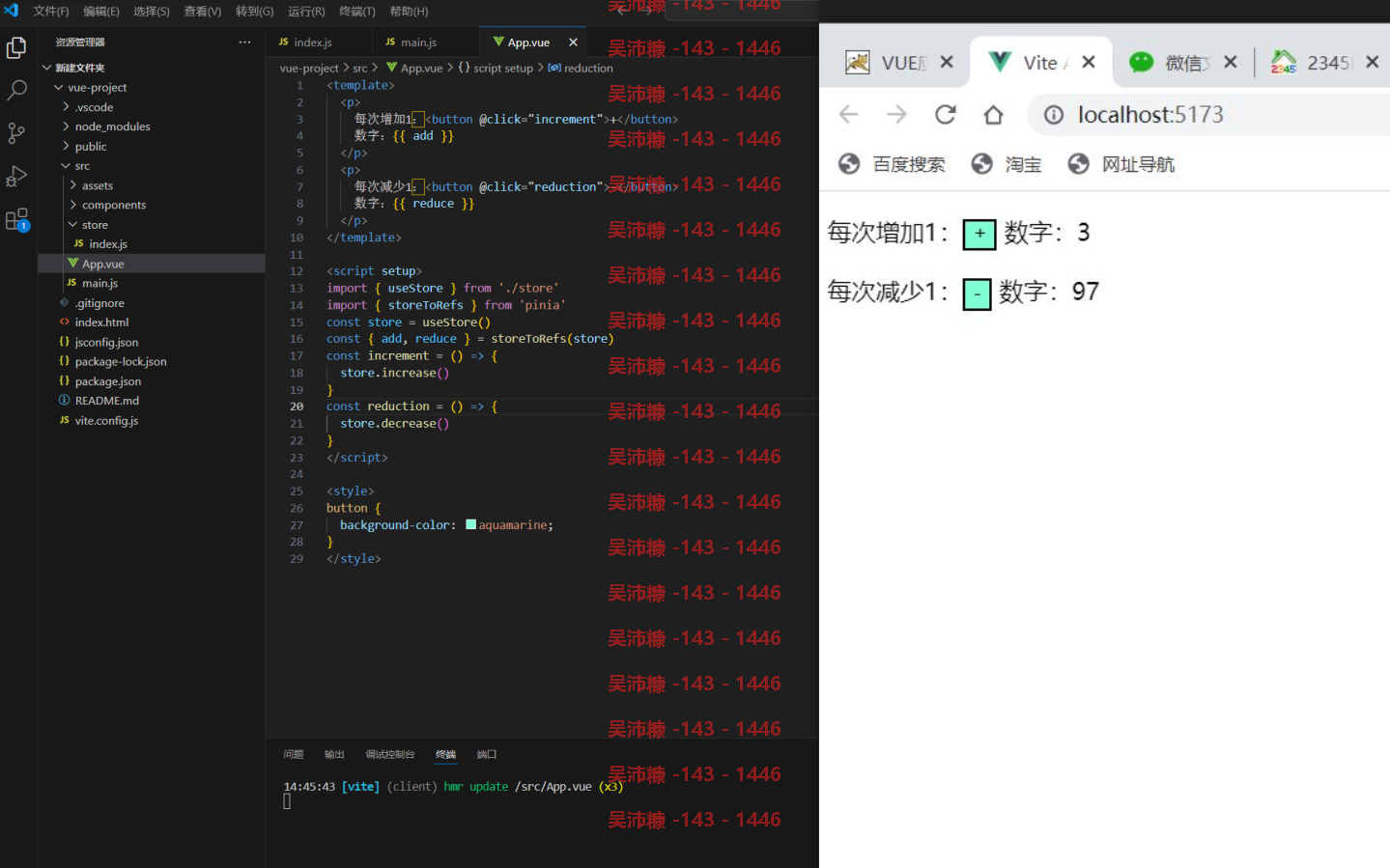The width and height of the screenshot is (1390, 868).
Task: Close the 2345 browser tab
Action: (1373, 62)
